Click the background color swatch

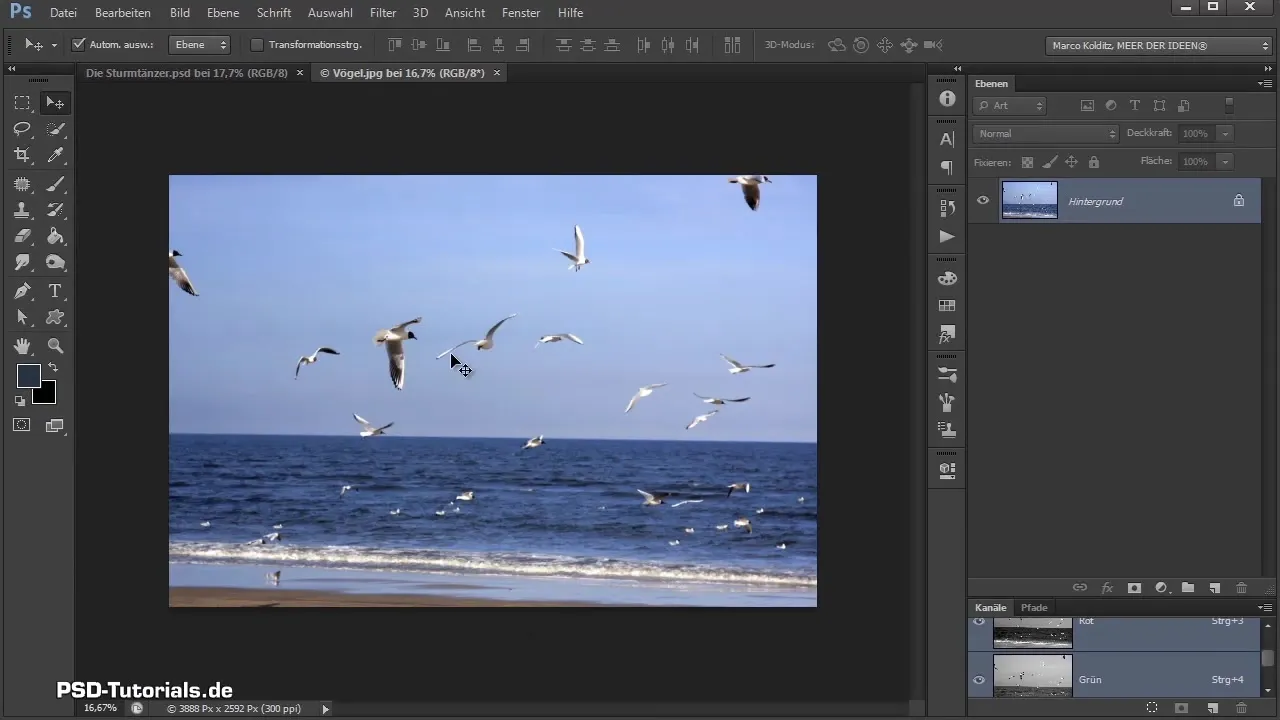coord(46,394)
